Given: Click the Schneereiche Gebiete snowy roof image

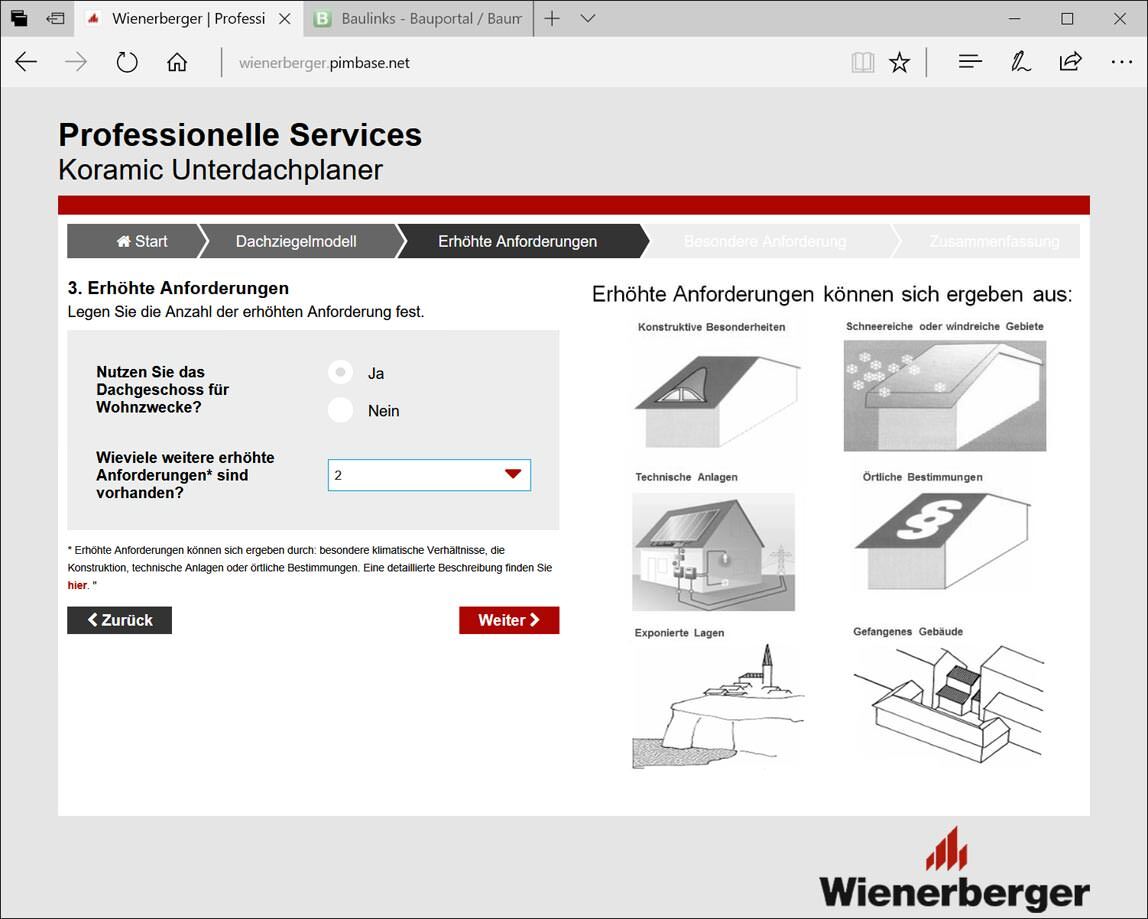Looking at the screenshot, I should (944, 395).
